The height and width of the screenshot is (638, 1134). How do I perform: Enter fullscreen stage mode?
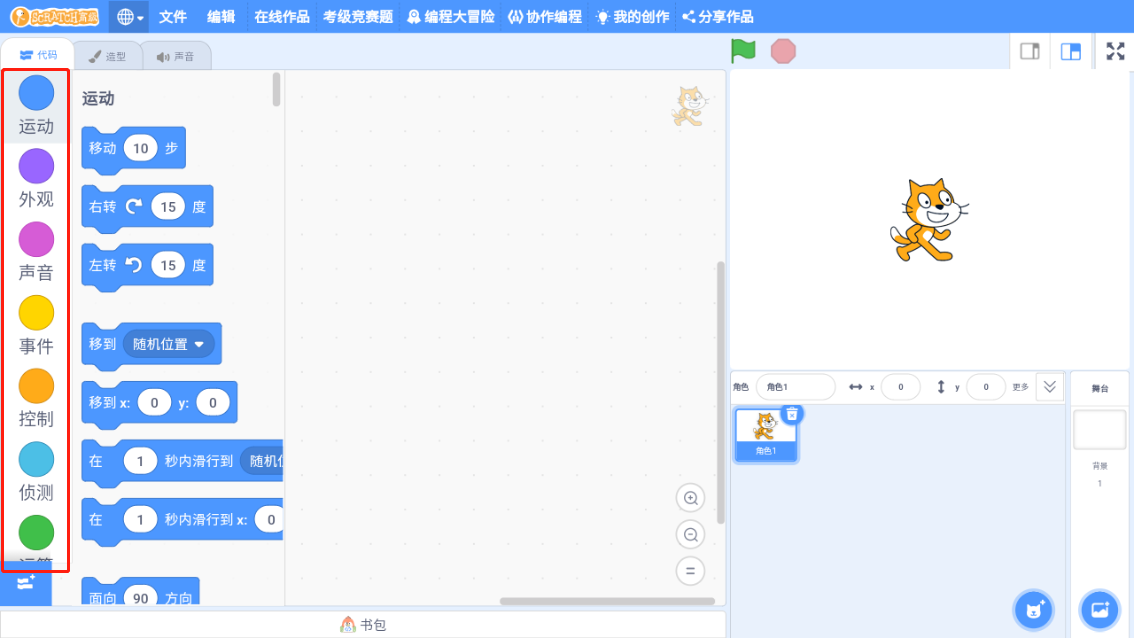(x=1115, y=50)
